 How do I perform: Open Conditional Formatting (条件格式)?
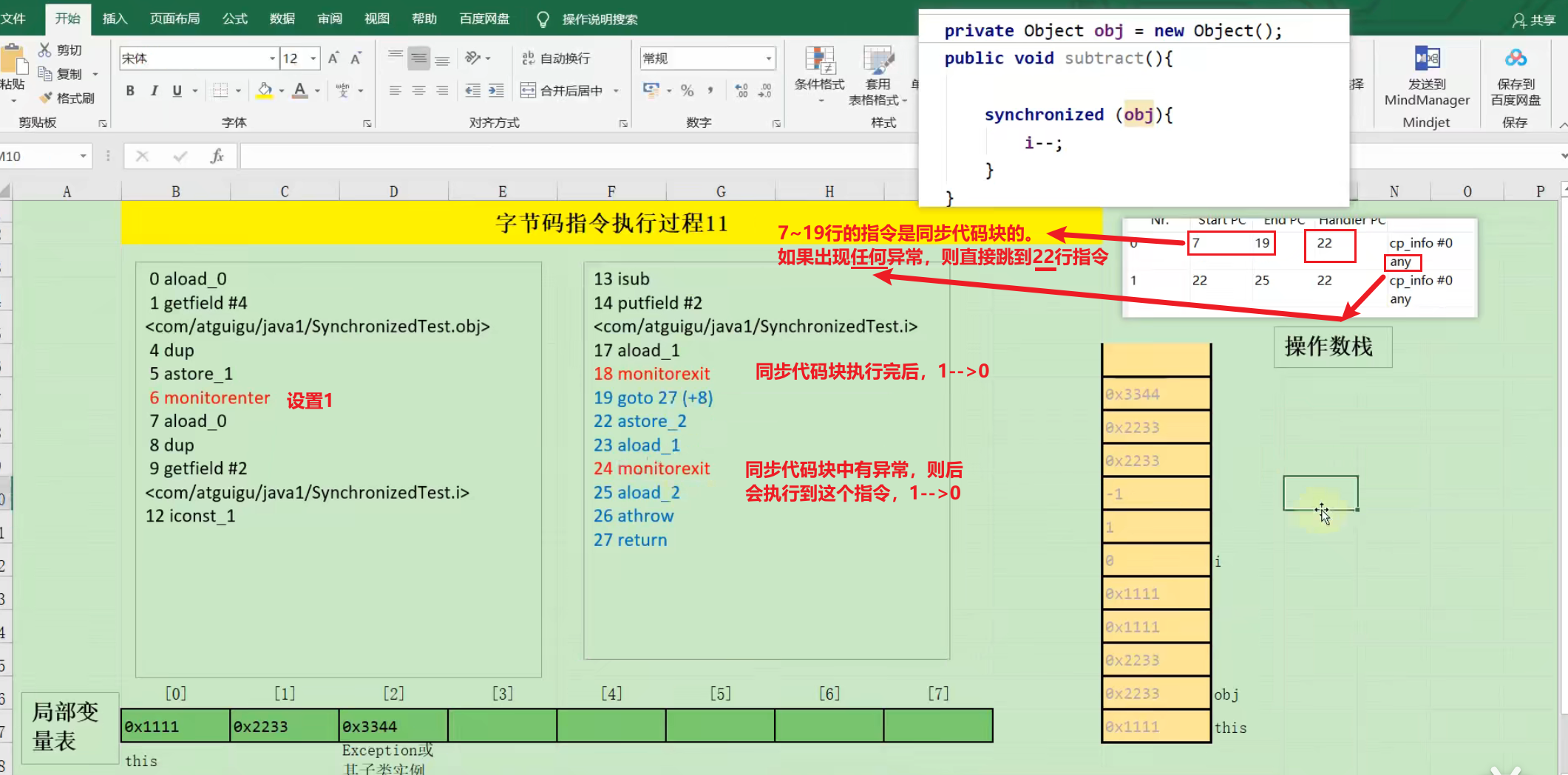(820, 74)
